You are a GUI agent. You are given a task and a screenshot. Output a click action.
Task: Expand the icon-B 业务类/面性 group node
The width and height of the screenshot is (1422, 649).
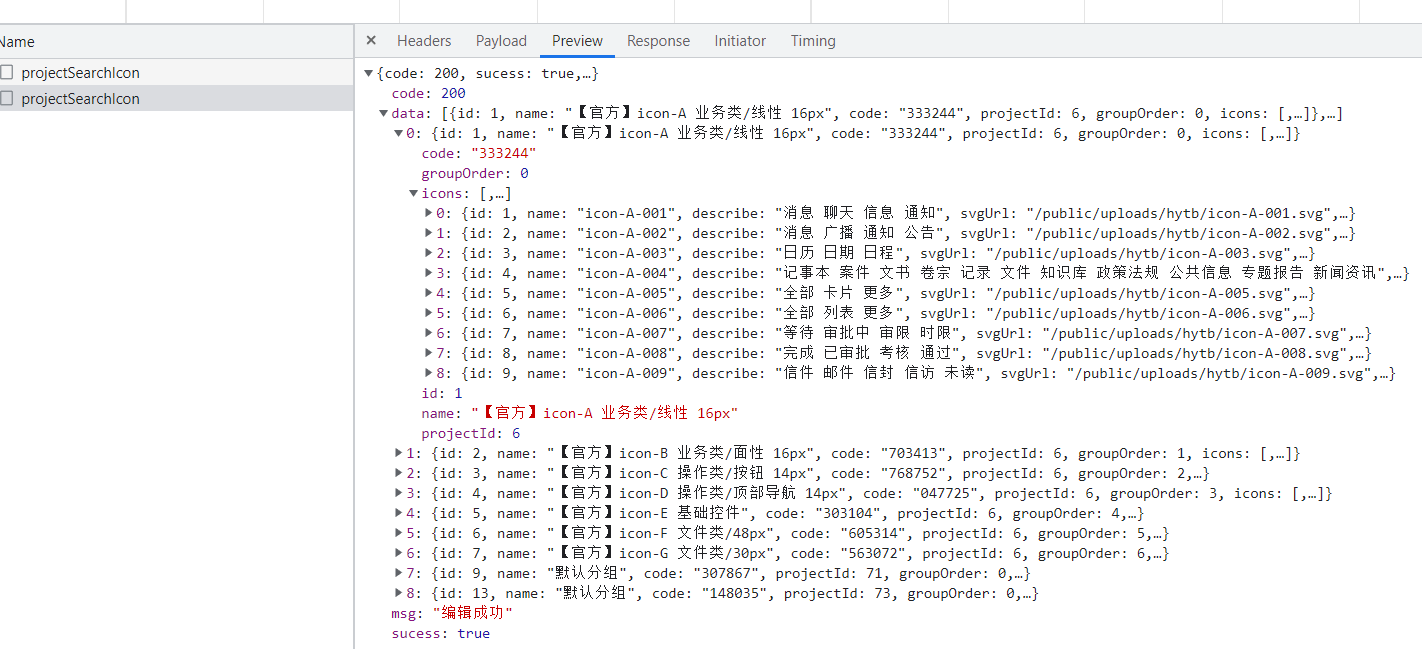pos(399,453)
